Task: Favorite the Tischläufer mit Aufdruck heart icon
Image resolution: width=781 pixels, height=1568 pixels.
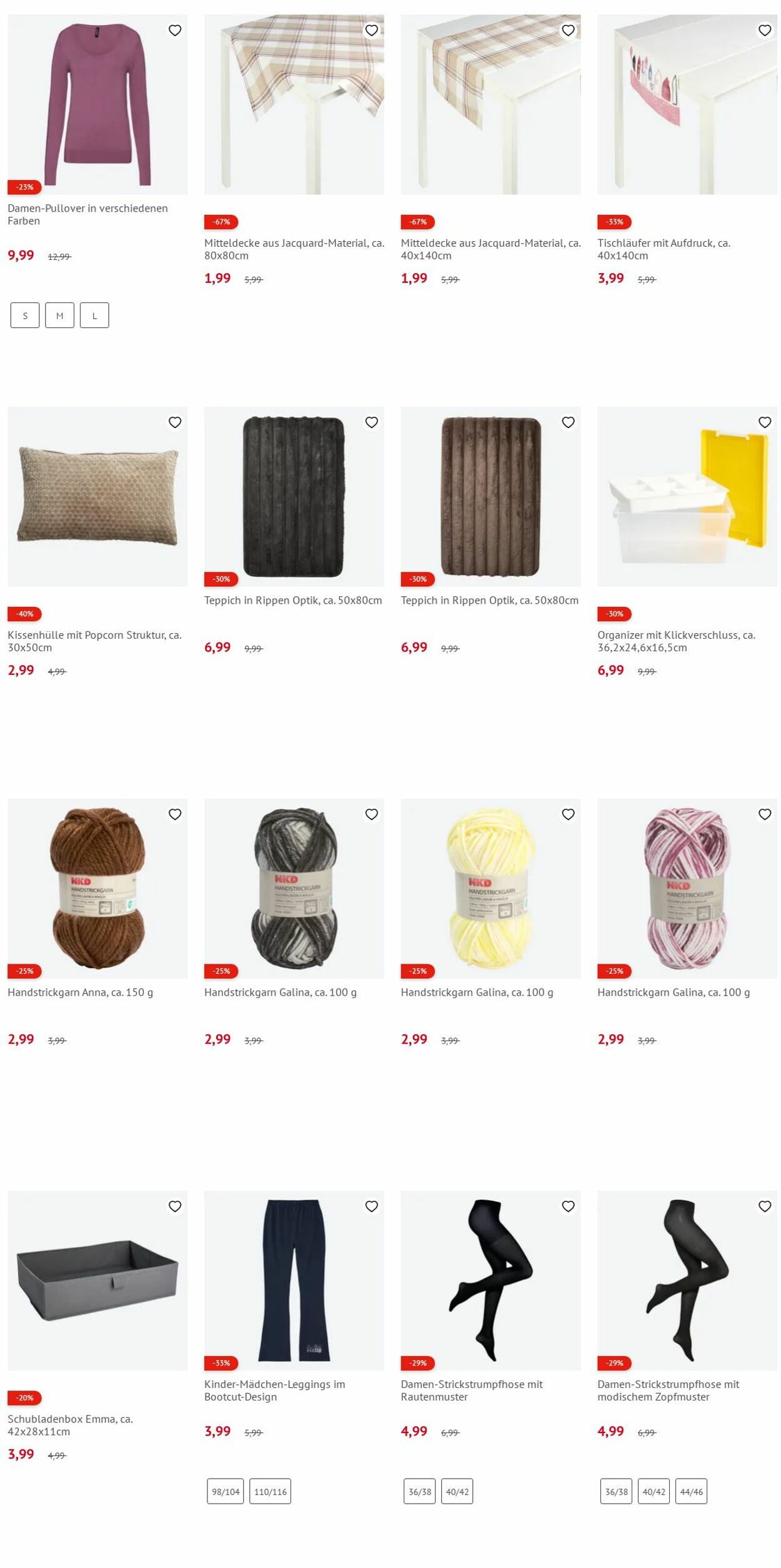Action: [x=765, y=30]
